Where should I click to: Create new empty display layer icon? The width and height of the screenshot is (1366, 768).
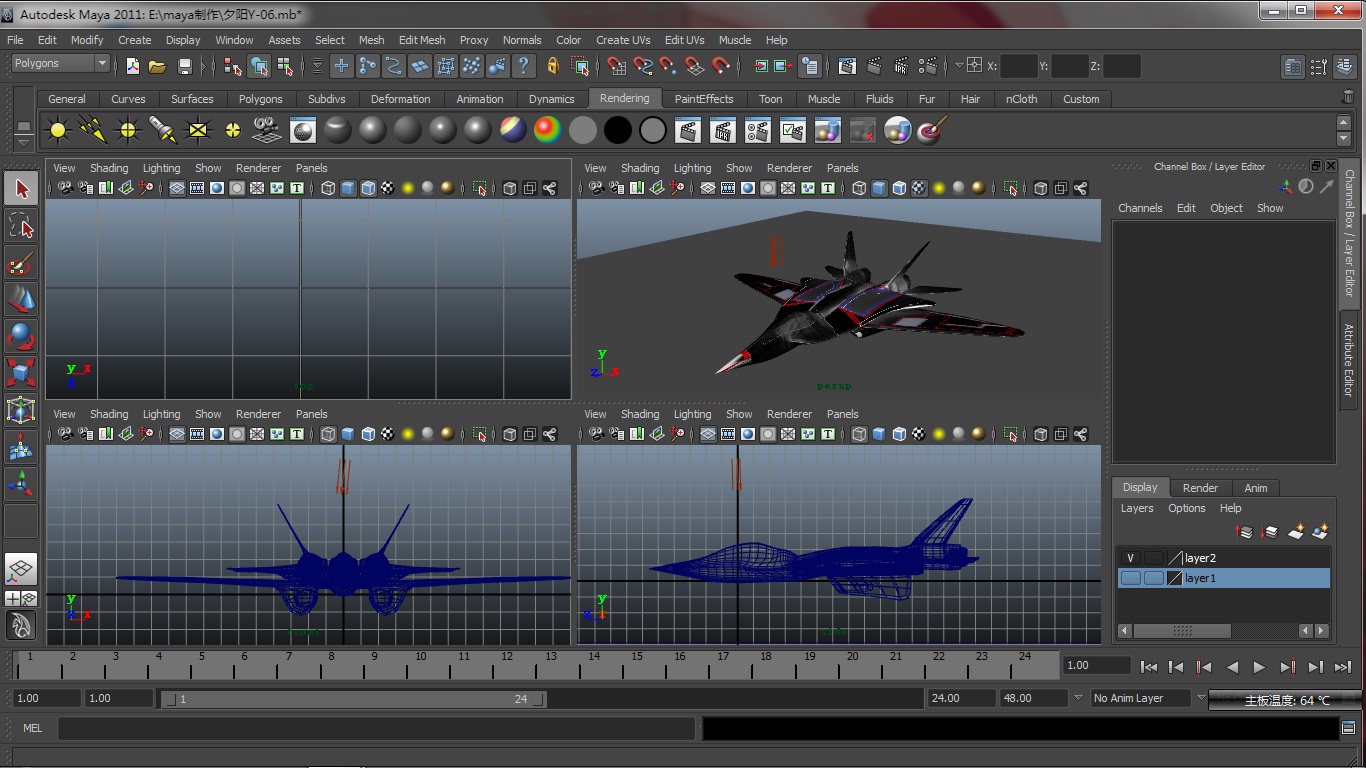pos(1296,532)
